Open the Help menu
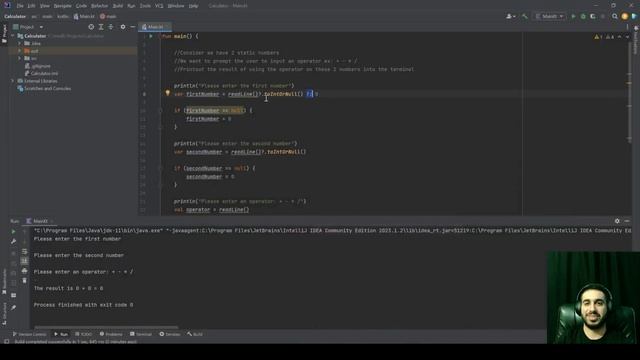The width and height of the screenshot is (640, 360). [193, 6]
